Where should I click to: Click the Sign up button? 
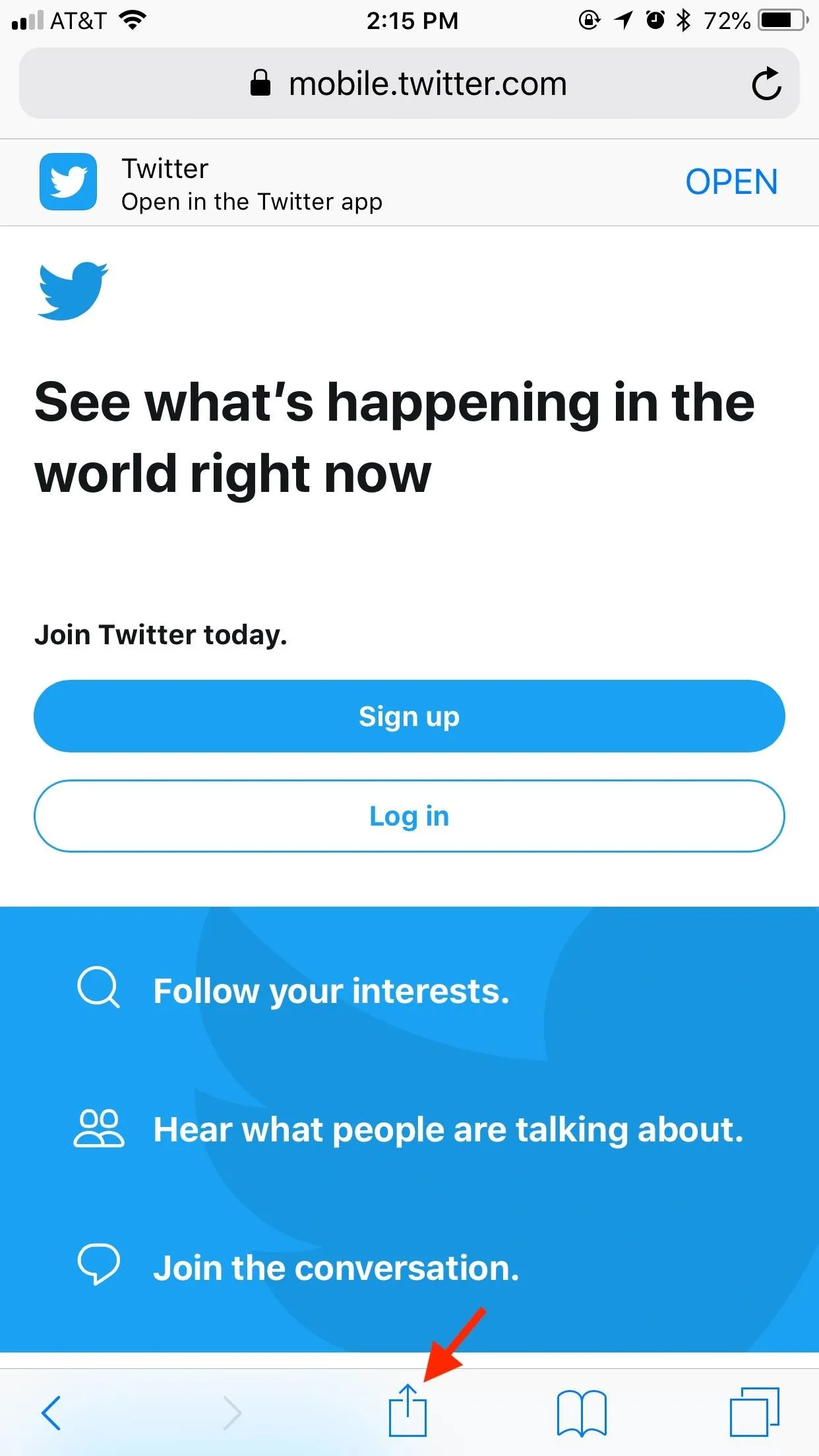click(409, 716)
